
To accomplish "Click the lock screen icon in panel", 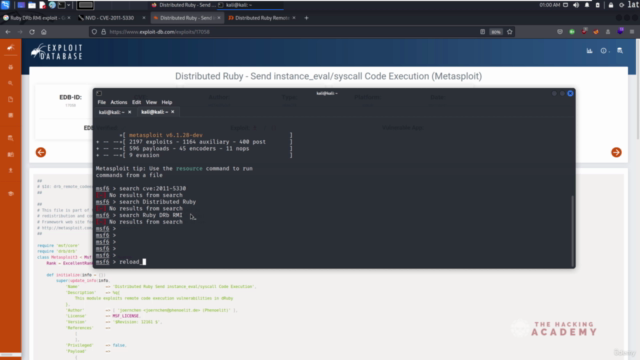I will pyautogui.click(x=611, y=5).
